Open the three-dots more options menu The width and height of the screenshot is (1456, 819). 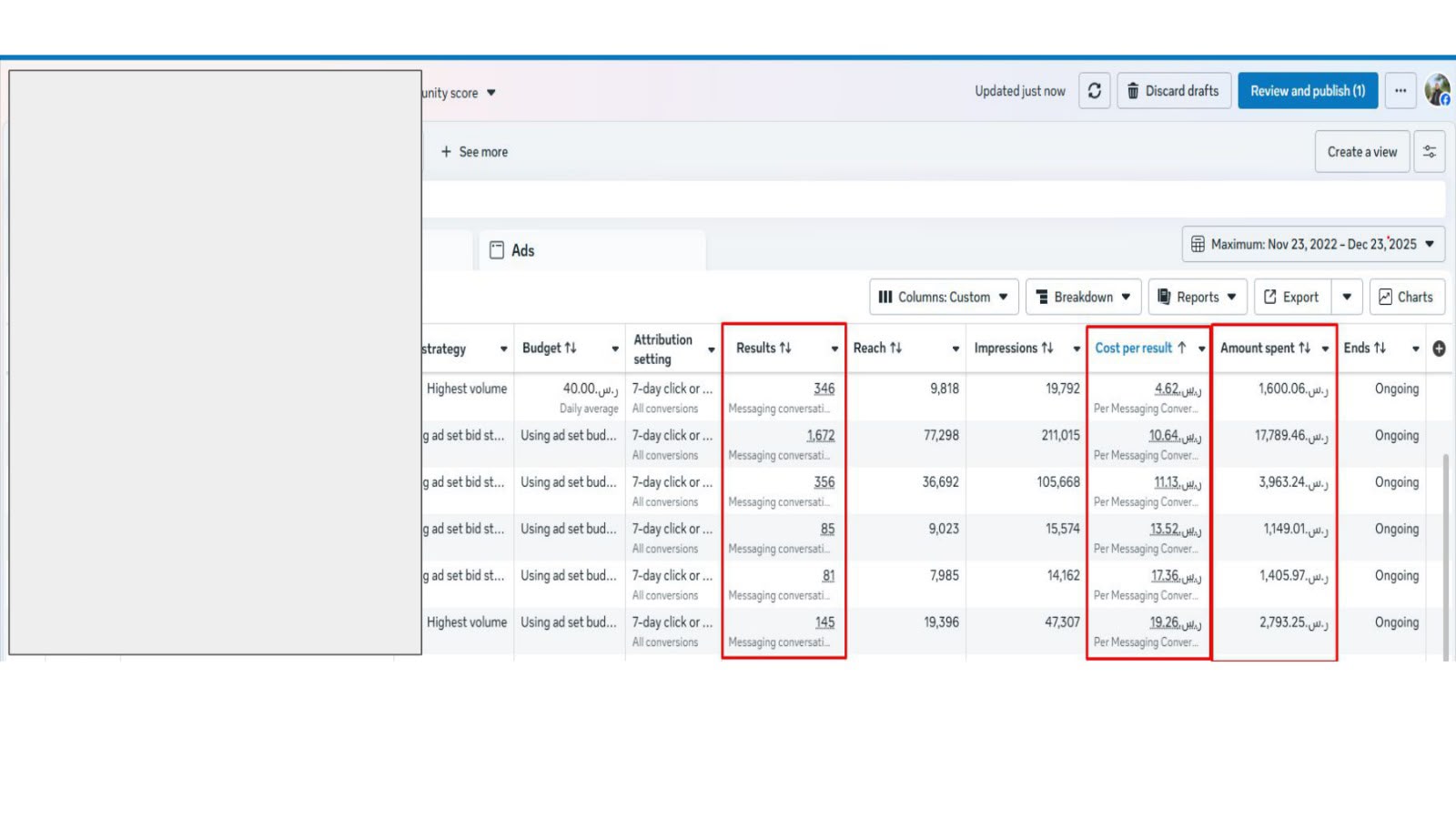coord(1400,91)
